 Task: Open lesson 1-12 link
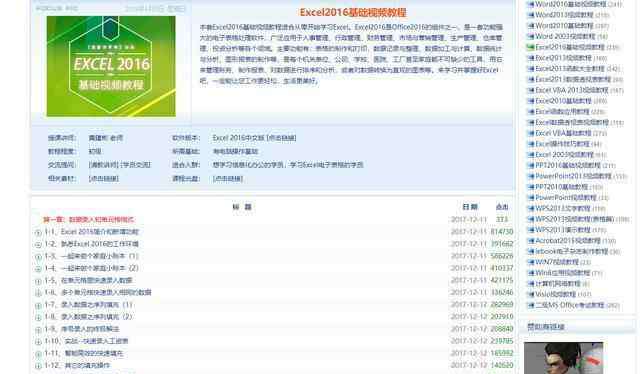[77, 365]
